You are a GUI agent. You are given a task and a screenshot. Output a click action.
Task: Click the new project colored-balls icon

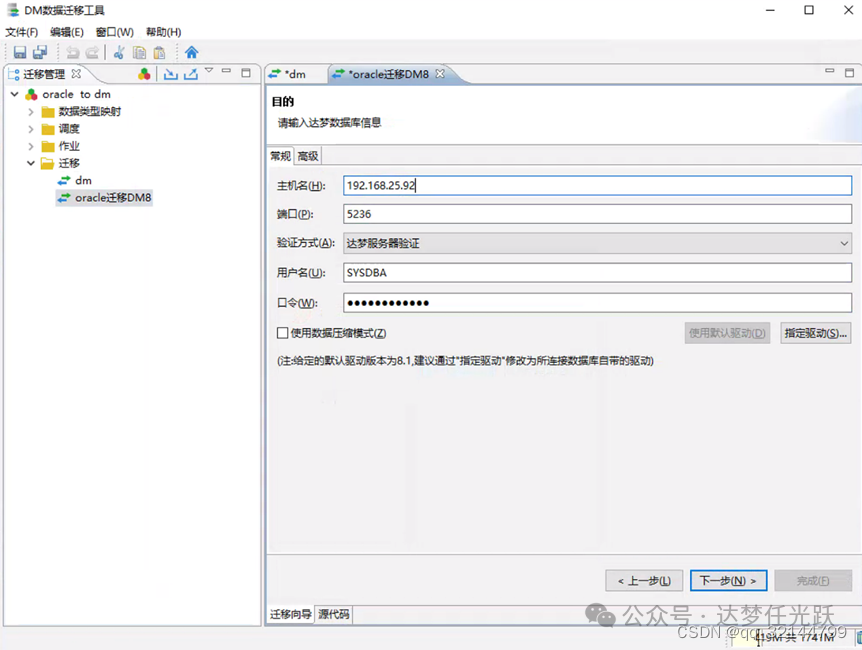point(144,74)
